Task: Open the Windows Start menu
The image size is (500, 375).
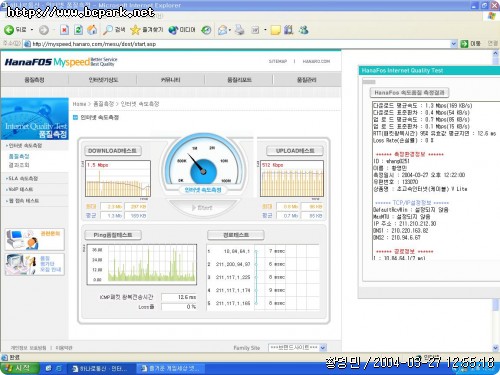Action: [x=19, y=368]
